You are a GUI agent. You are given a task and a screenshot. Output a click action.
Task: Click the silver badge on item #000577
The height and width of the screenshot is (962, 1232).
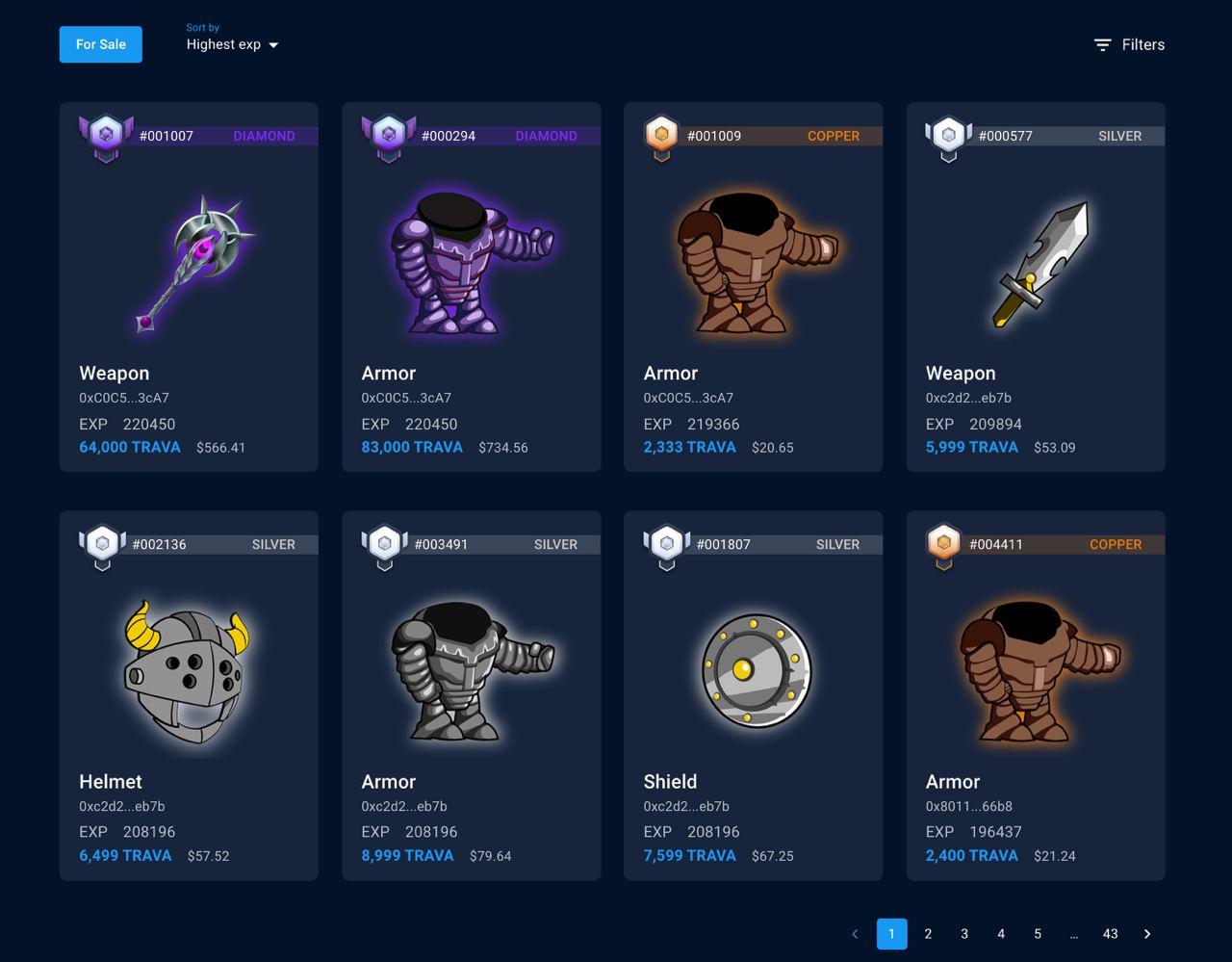948,138
